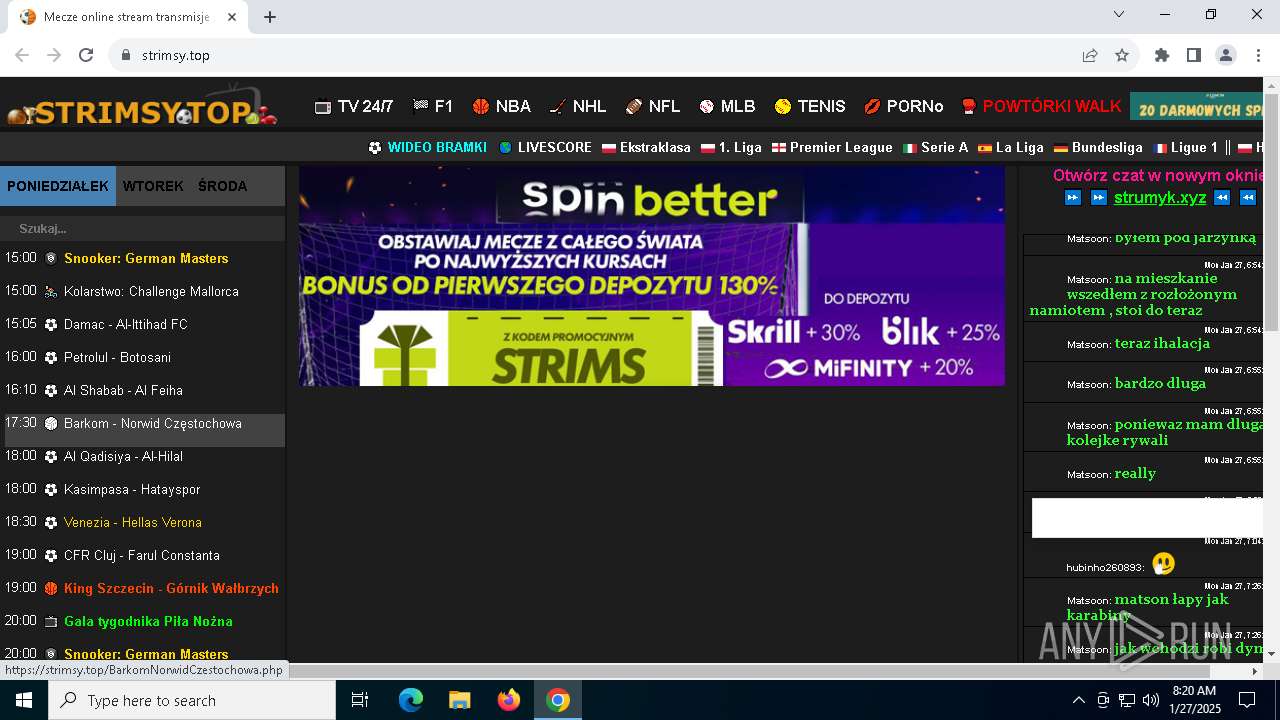Click the cycling icon beside Kolarstwo
This screenshot has height=720, width=1280.
51,291
